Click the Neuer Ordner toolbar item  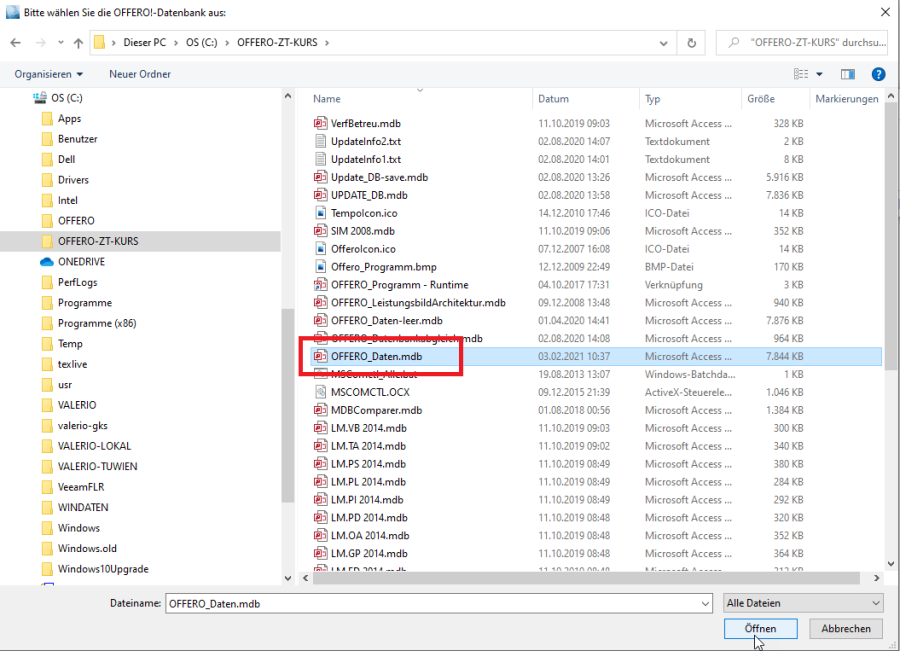point(140,74)
